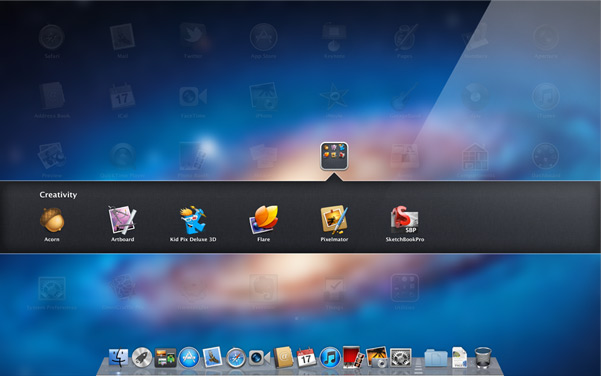This screenshot has width=601, height=376.
Task: Launch Safari compass icon in Dock
Action: point(236,358)
